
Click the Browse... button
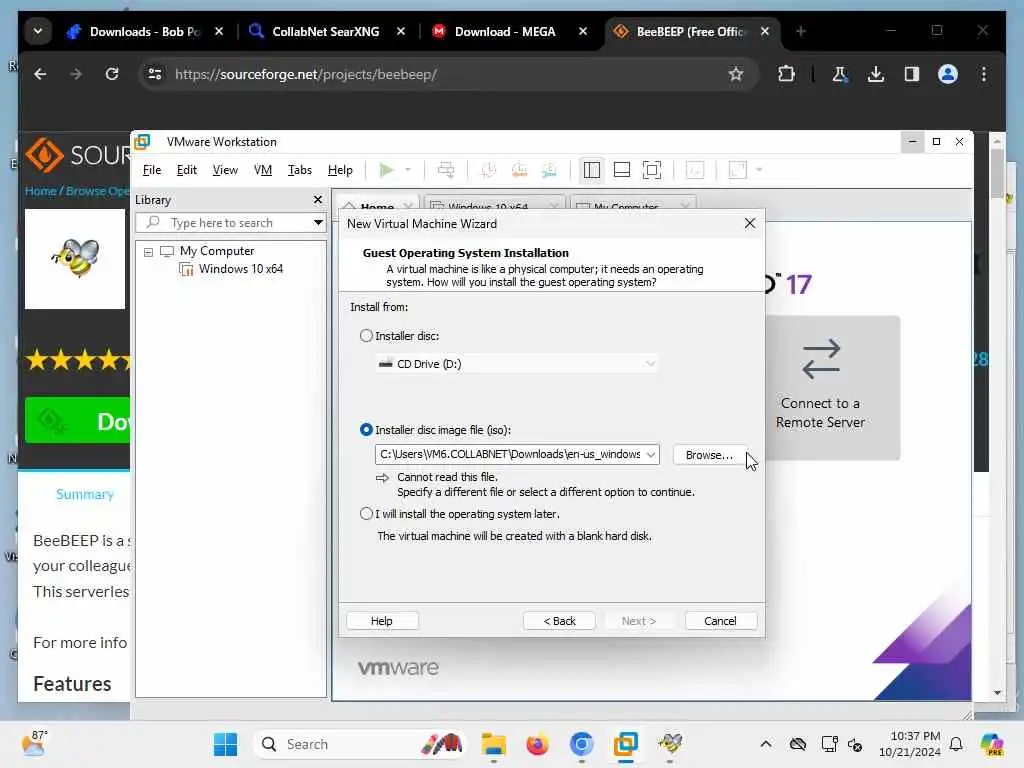709,455
